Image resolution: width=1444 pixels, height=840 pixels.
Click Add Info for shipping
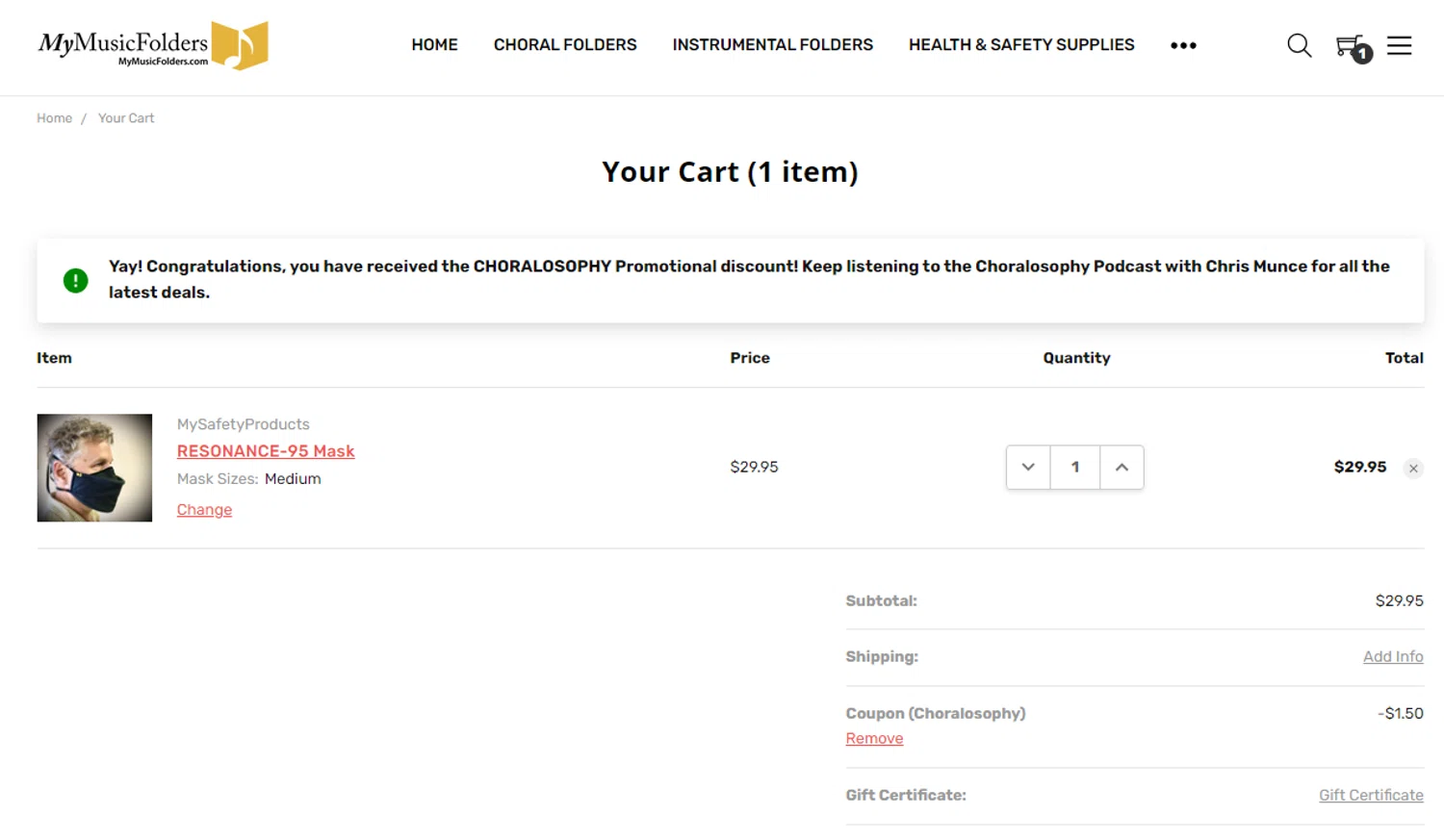point(1393,657)
